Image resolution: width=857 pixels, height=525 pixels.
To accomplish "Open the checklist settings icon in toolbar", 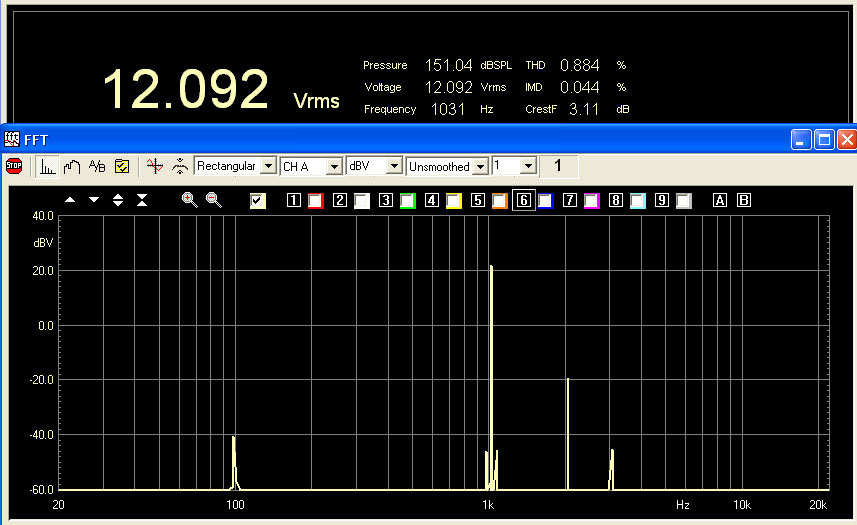I will point(122,166).
